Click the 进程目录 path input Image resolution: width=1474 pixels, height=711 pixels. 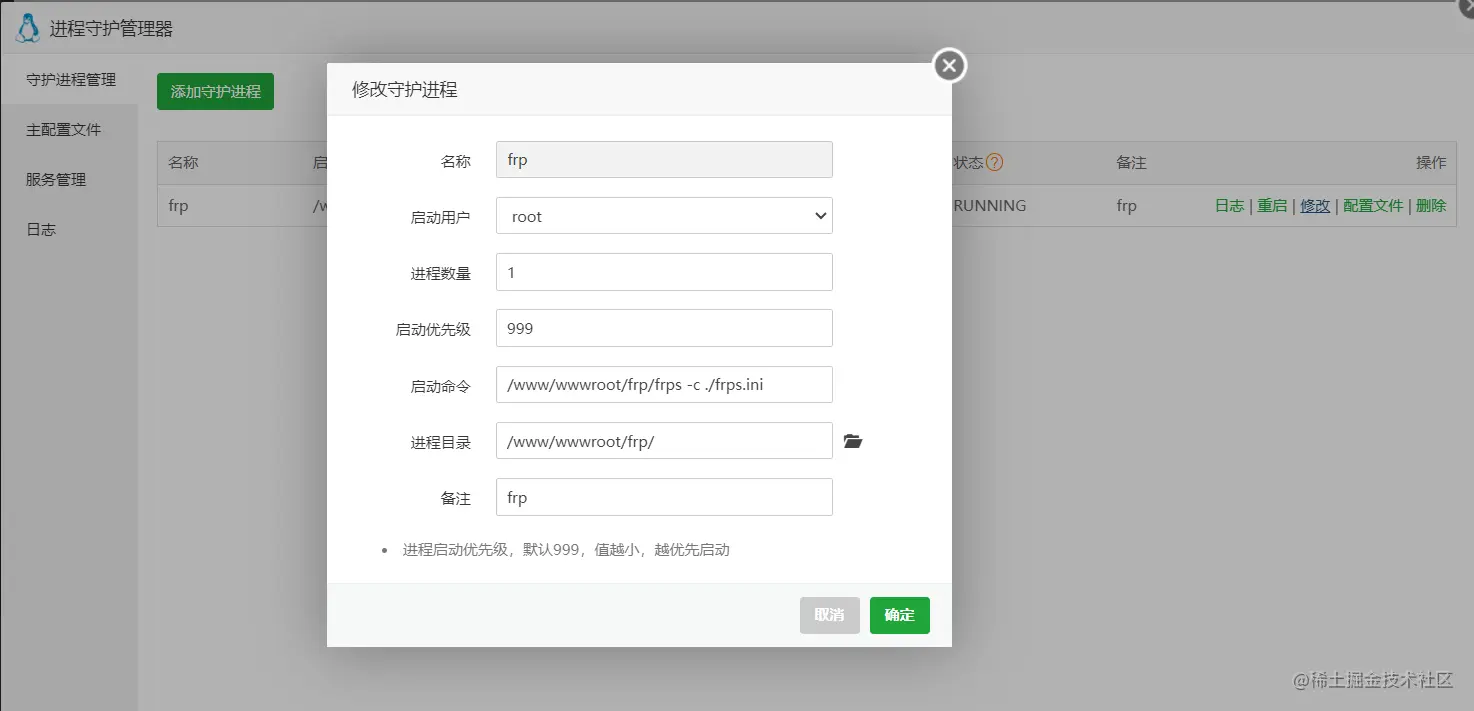pos(664,441)
